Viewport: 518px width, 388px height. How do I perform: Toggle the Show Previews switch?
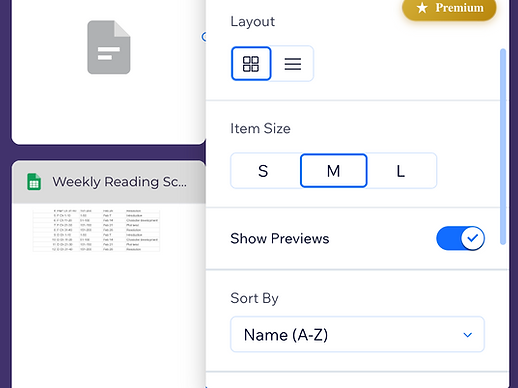[x=460, y=238]
